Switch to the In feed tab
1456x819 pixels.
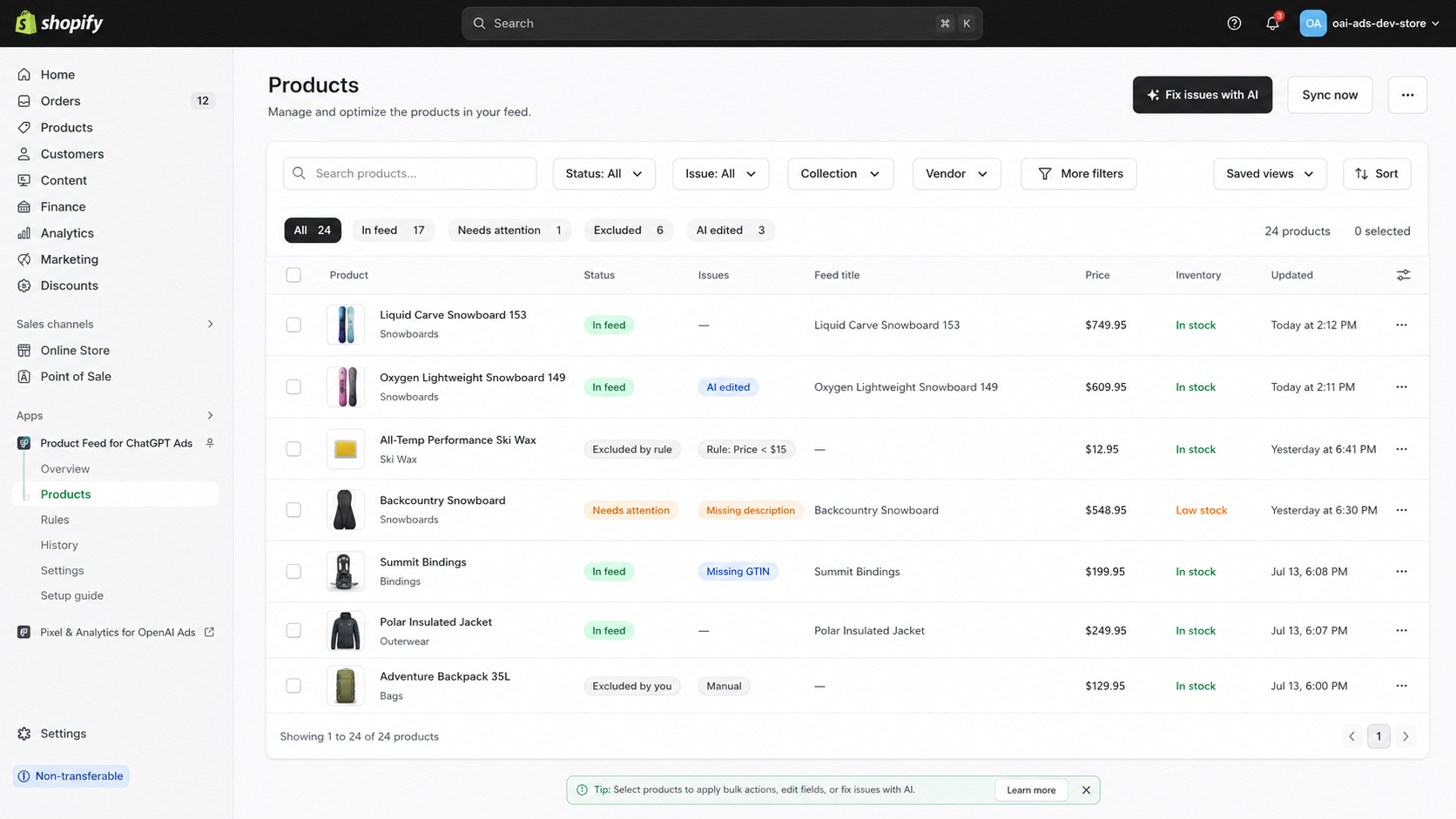(x=393, y=230)
